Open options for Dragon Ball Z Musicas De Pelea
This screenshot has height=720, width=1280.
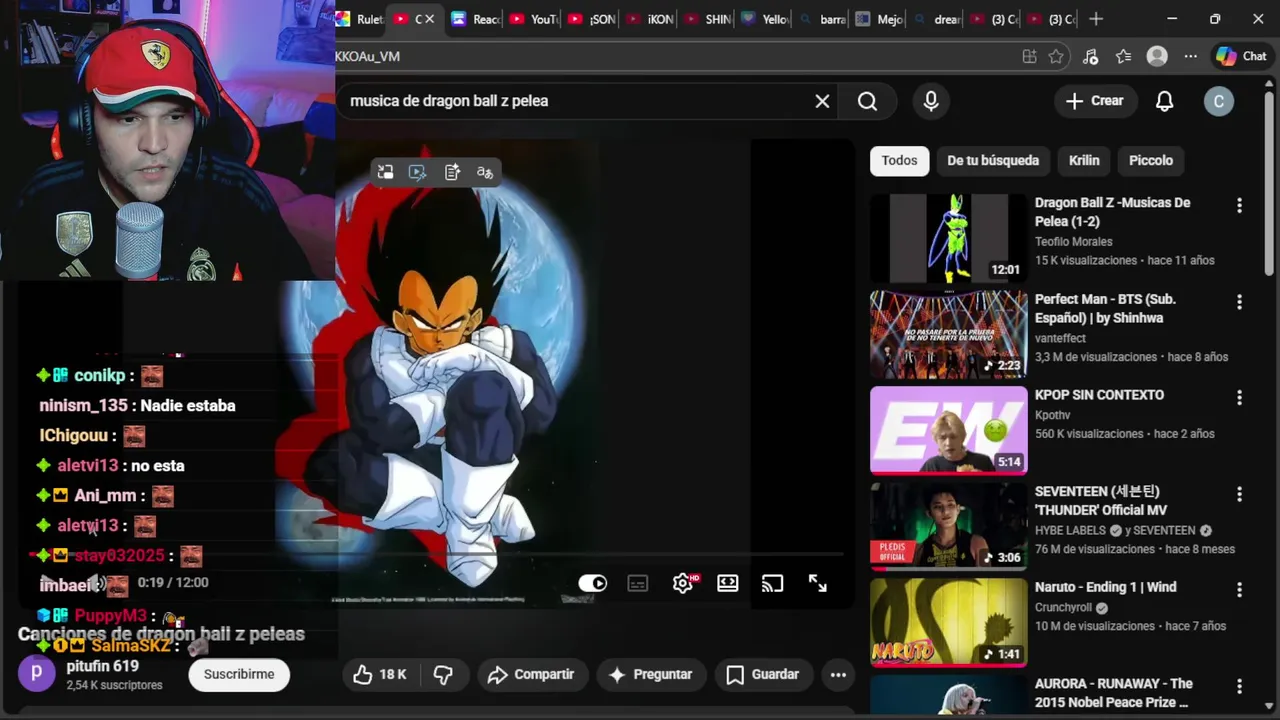click(1239, 205)
